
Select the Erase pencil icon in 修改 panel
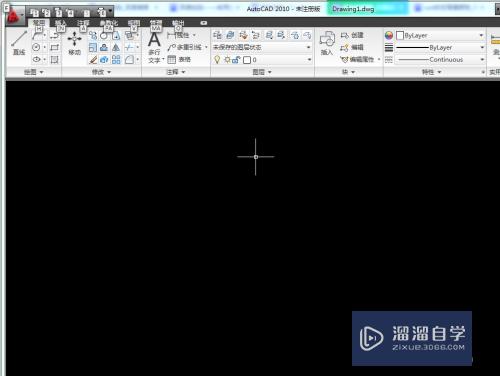(x=93, y=59)
